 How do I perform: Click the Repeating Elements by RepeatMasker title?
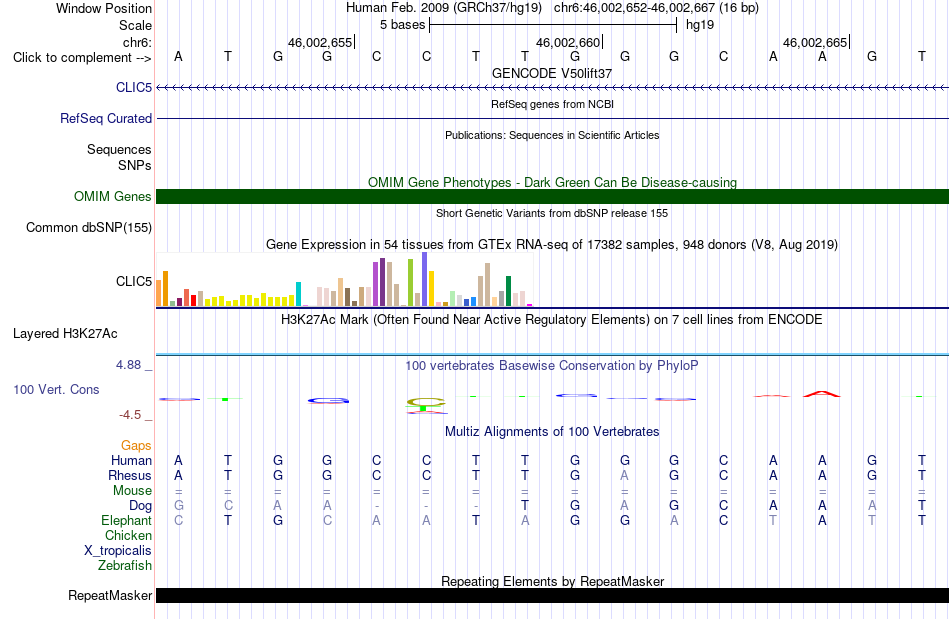click(552, 581)
